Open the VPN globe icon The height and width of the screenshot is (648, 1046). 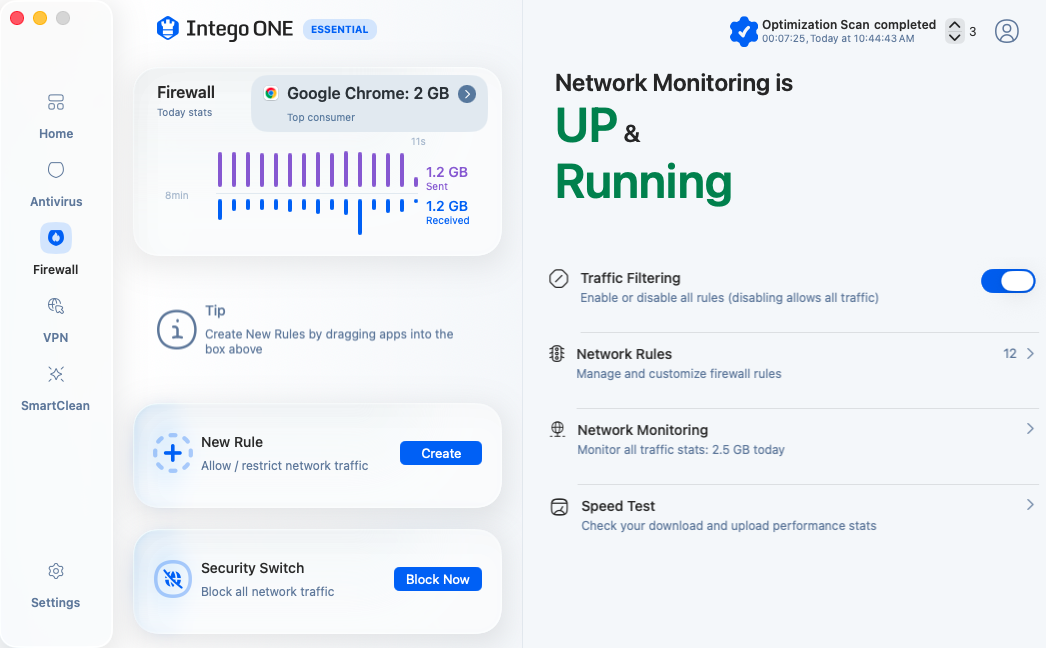pyautogui.click(x=56, y=306)
